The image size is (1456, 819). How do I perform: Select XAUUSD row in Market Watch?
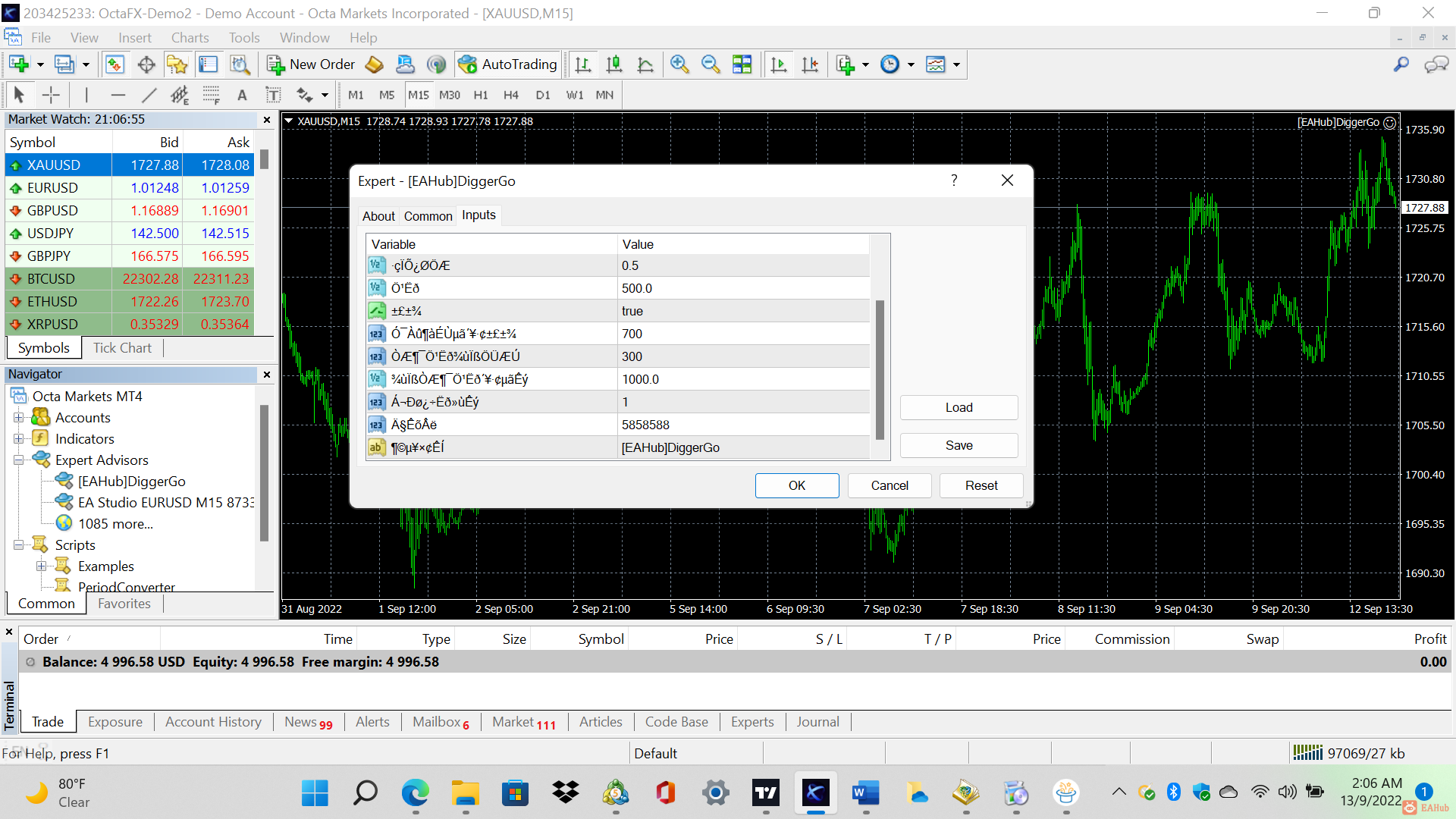130,165
